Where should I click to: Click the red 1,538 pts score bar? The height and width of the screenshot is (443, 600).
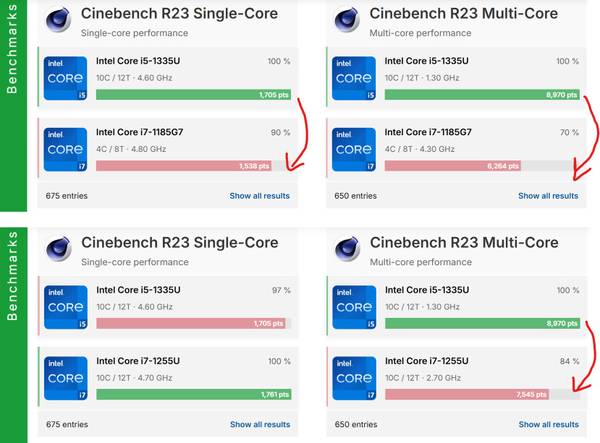point(184,166)
